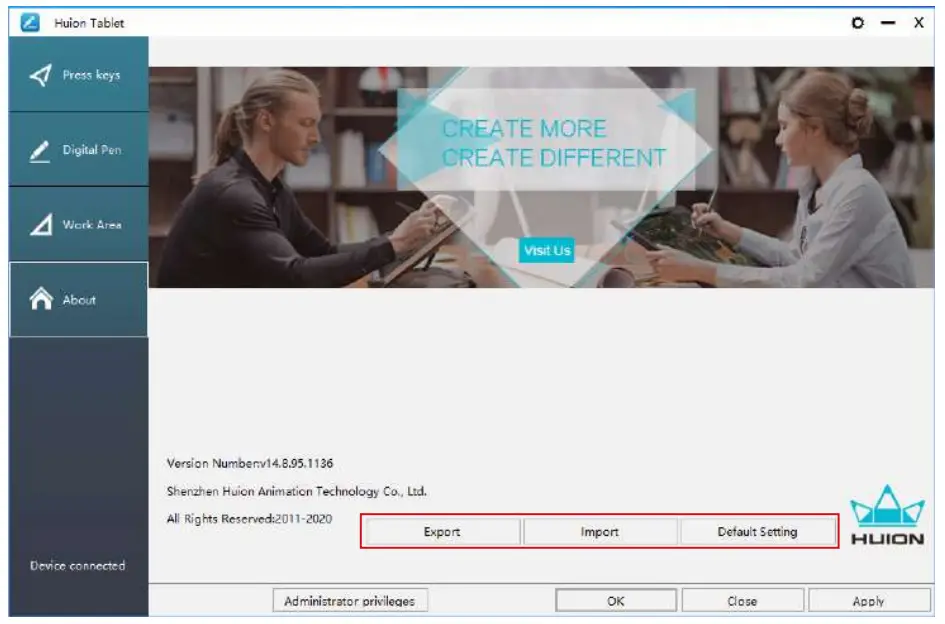945x624 pixels.
Task: Click the Import button
Action: [x=600, y=532]
